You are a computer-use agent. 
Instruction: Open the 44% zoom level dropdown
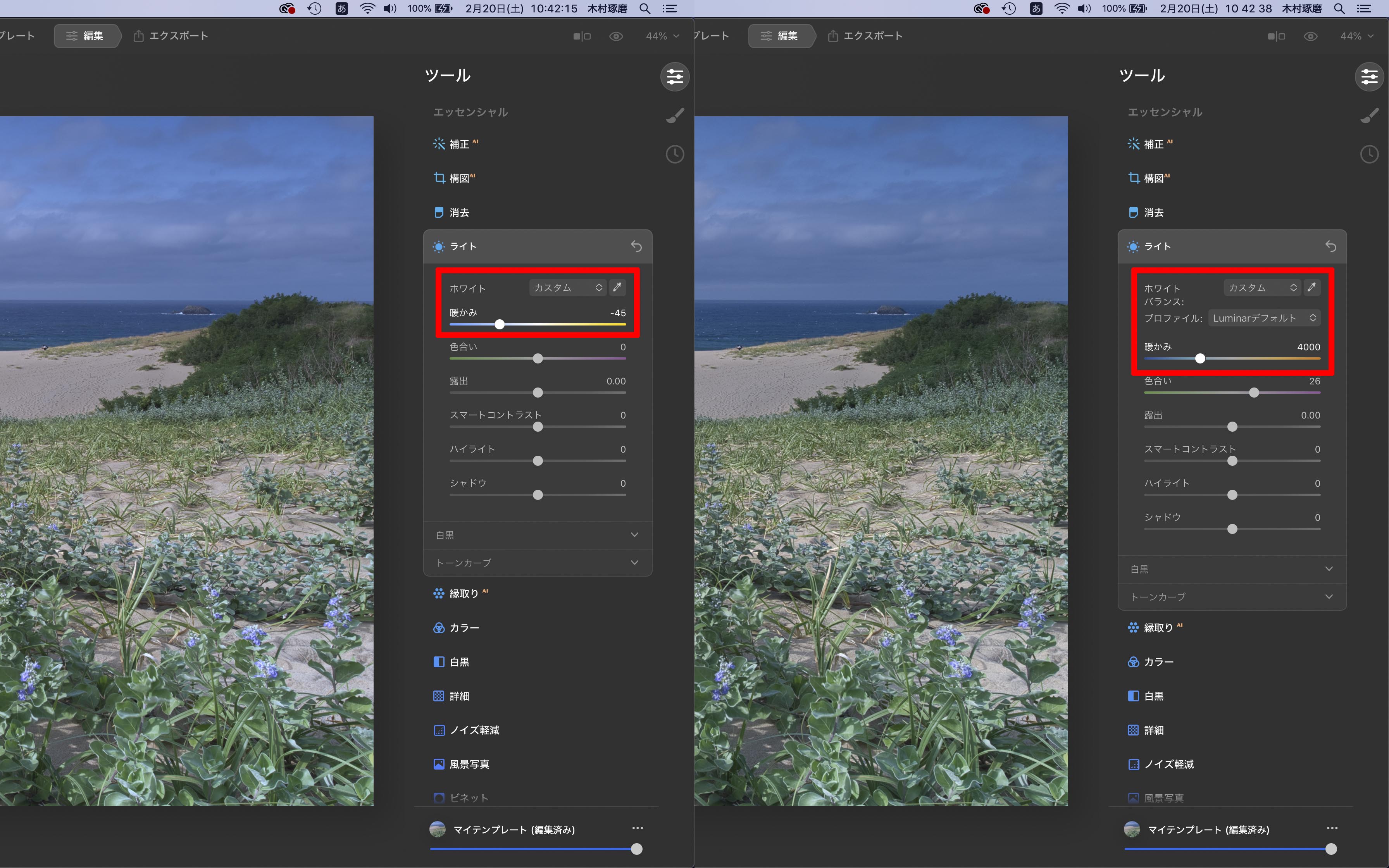662,36
